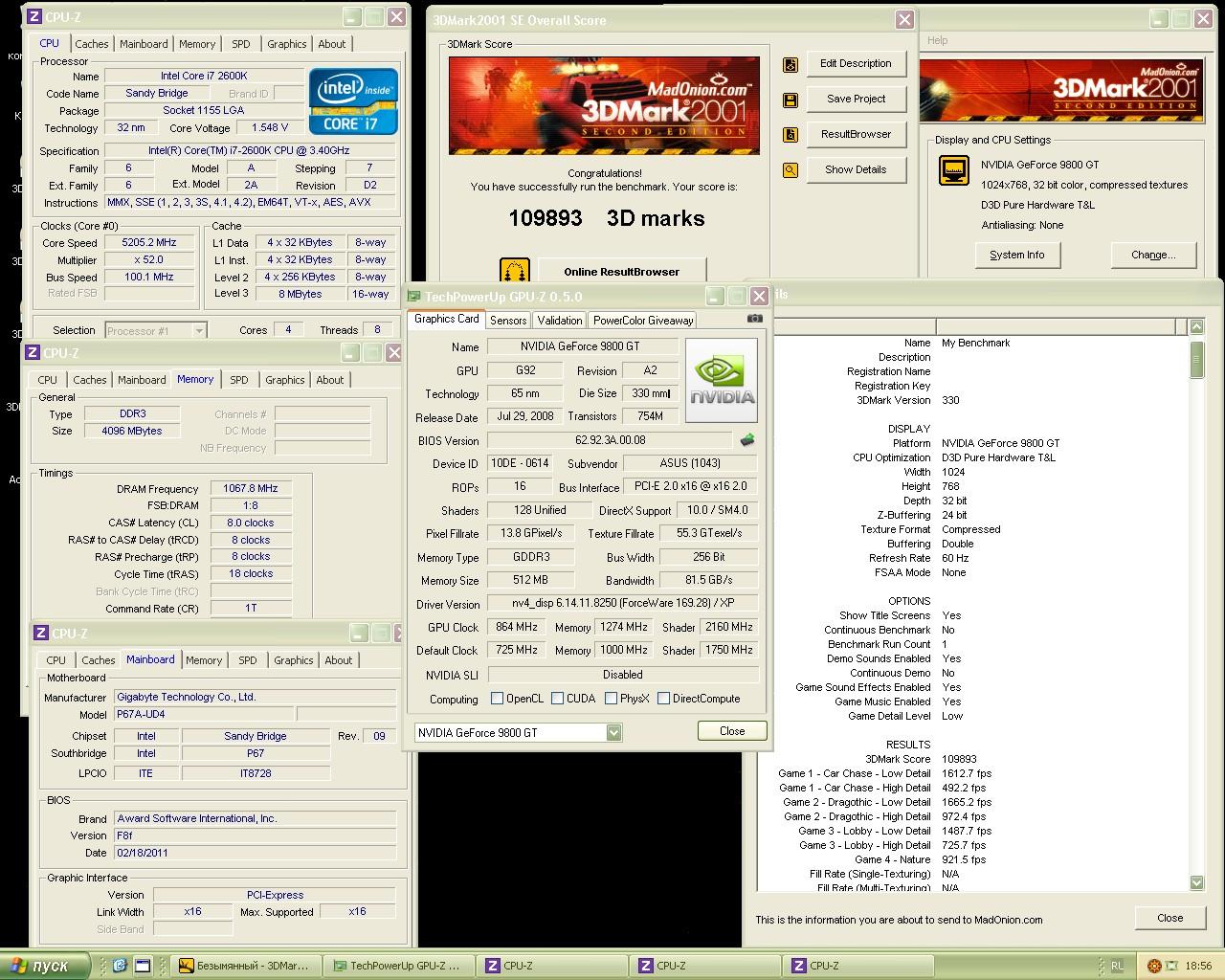Click the NVIDIA logo in GPU-Z

tap(723, 381)
